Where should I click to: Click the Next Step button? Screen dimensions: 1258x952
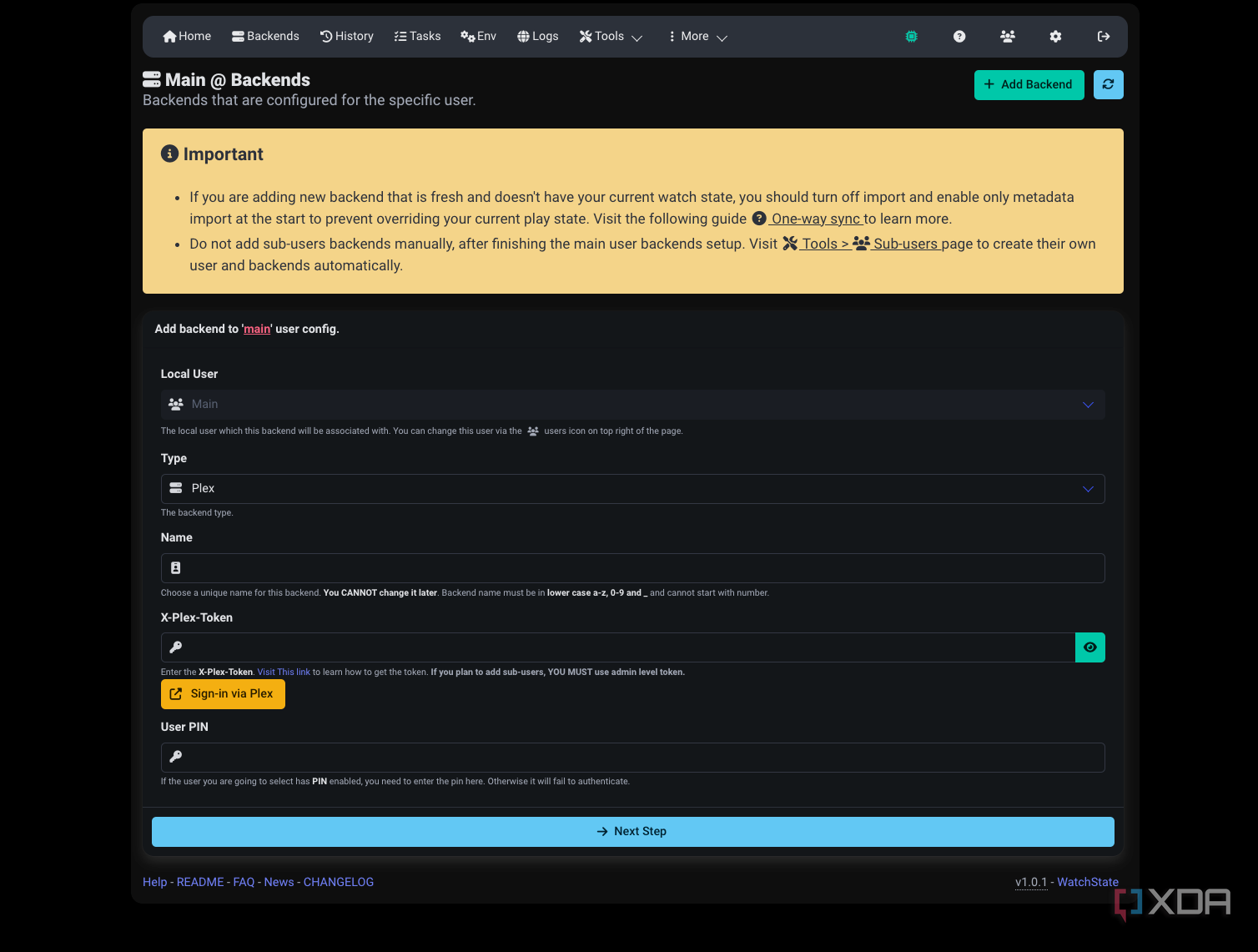[633, 832]
